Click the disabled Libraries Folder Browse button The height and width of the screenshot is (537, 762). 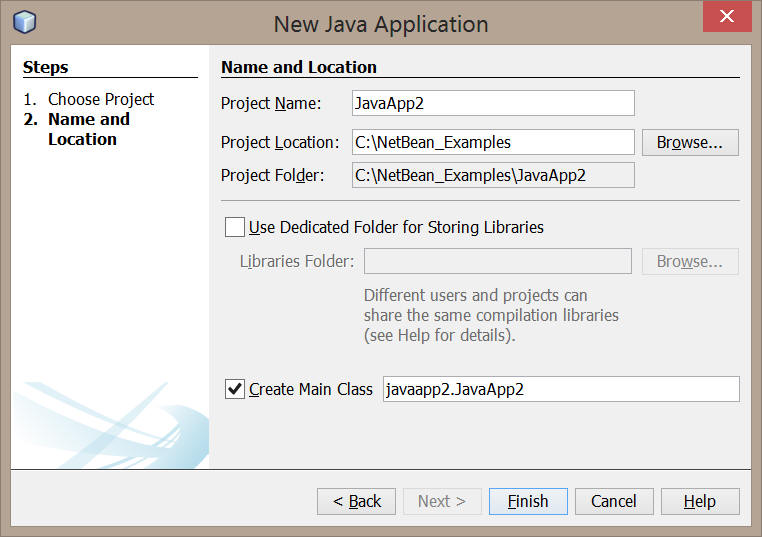[690, 261]
